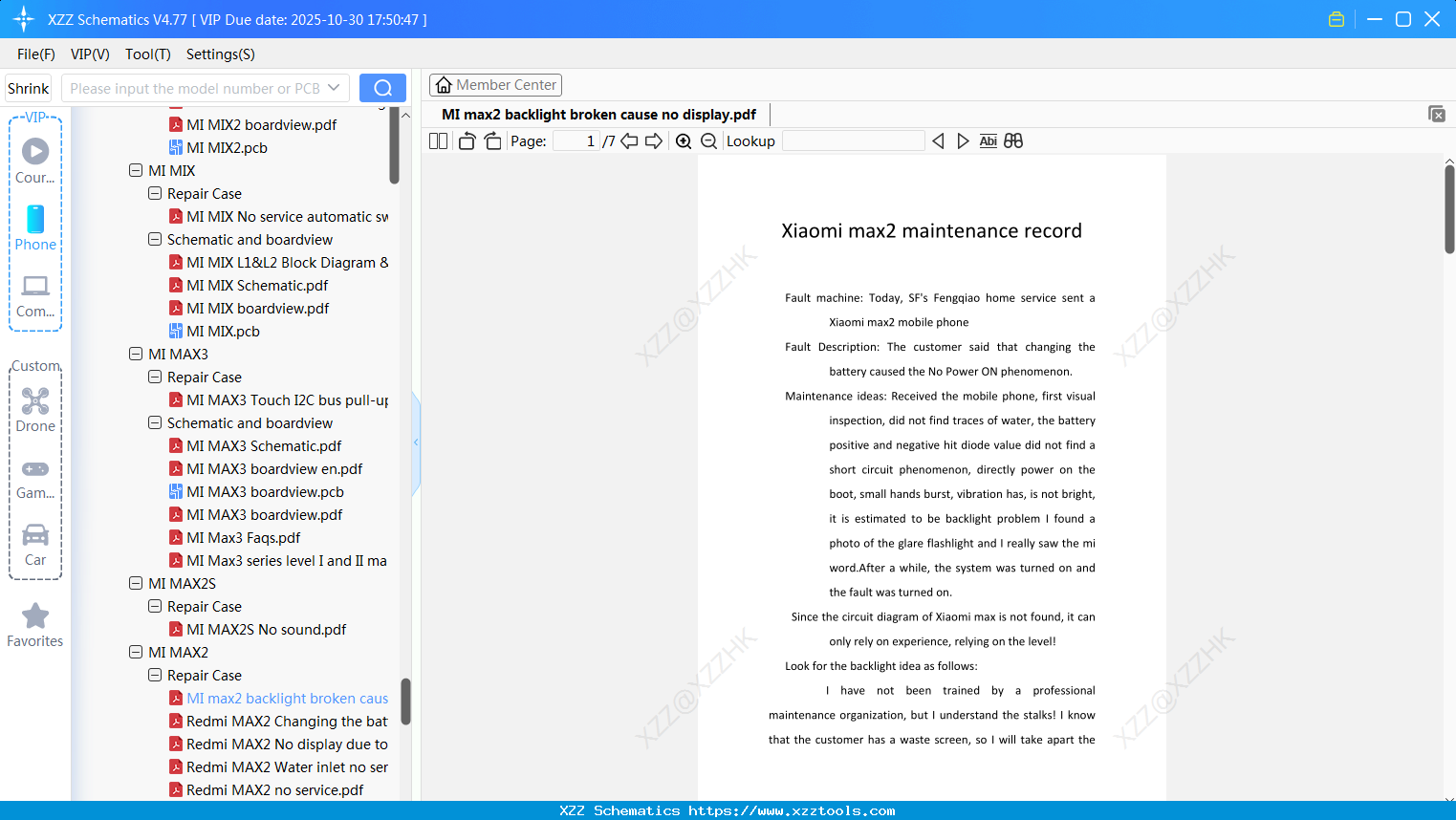1456x820 pixels.
Task: Click the Shrink button
Action: tap(29, 88)
